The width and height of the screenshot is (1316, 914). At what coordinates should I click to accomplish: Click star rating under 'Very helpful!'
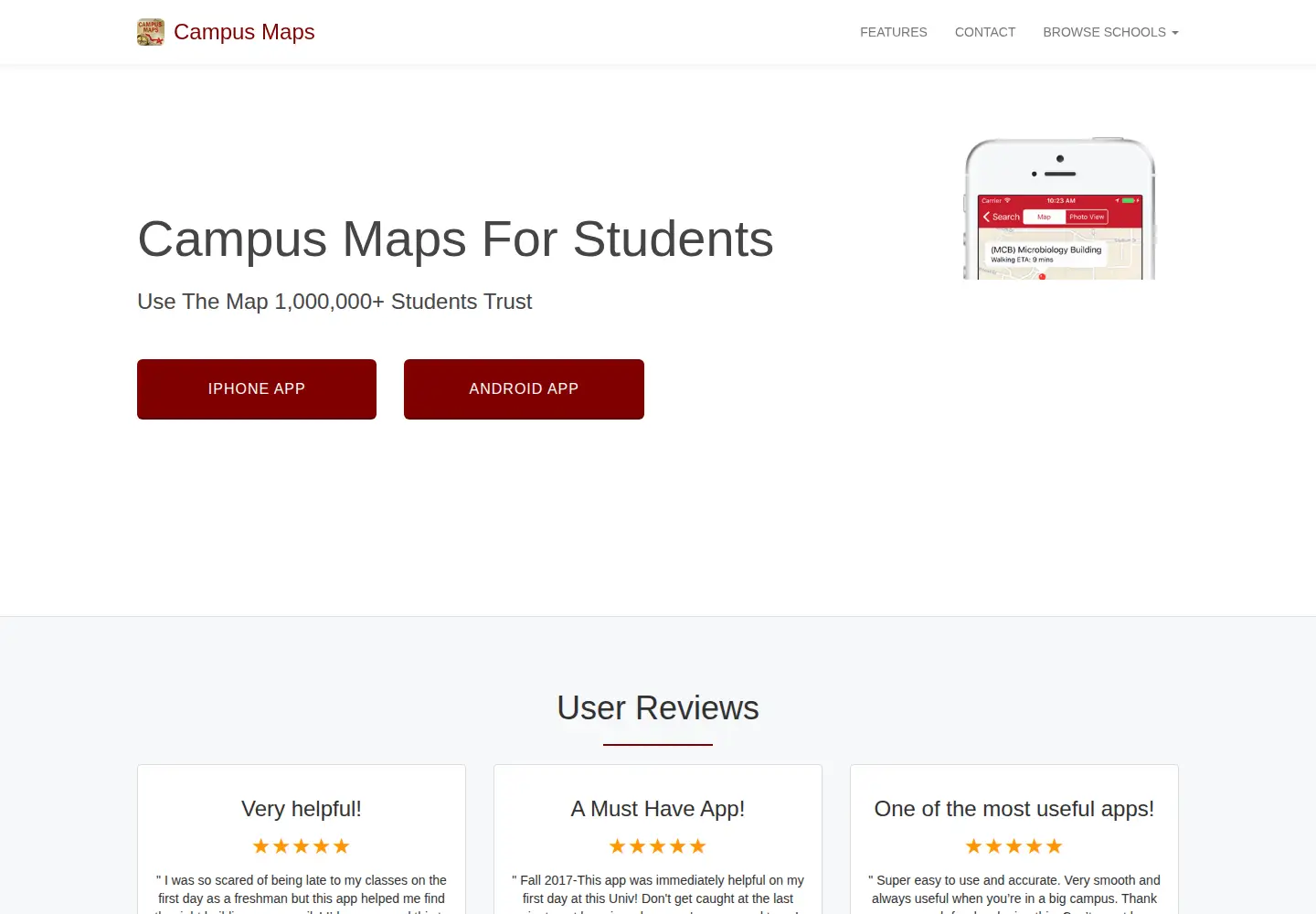pos(302,846)
